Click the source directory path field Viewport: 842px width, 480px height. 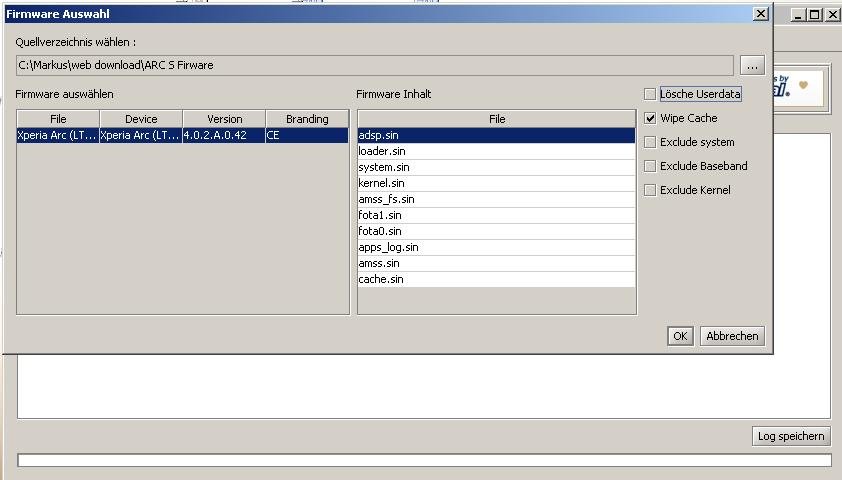[x=374, y=66]
